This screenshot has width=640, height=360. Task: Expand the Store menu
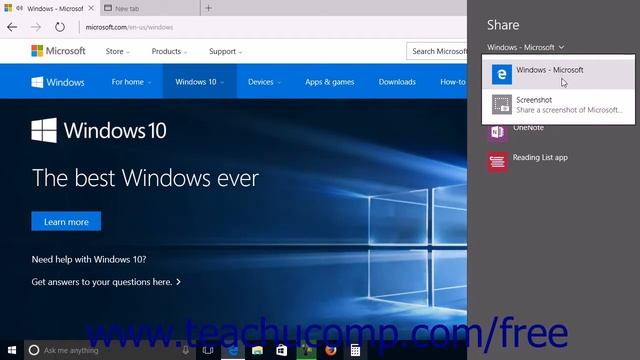[118, 51]
